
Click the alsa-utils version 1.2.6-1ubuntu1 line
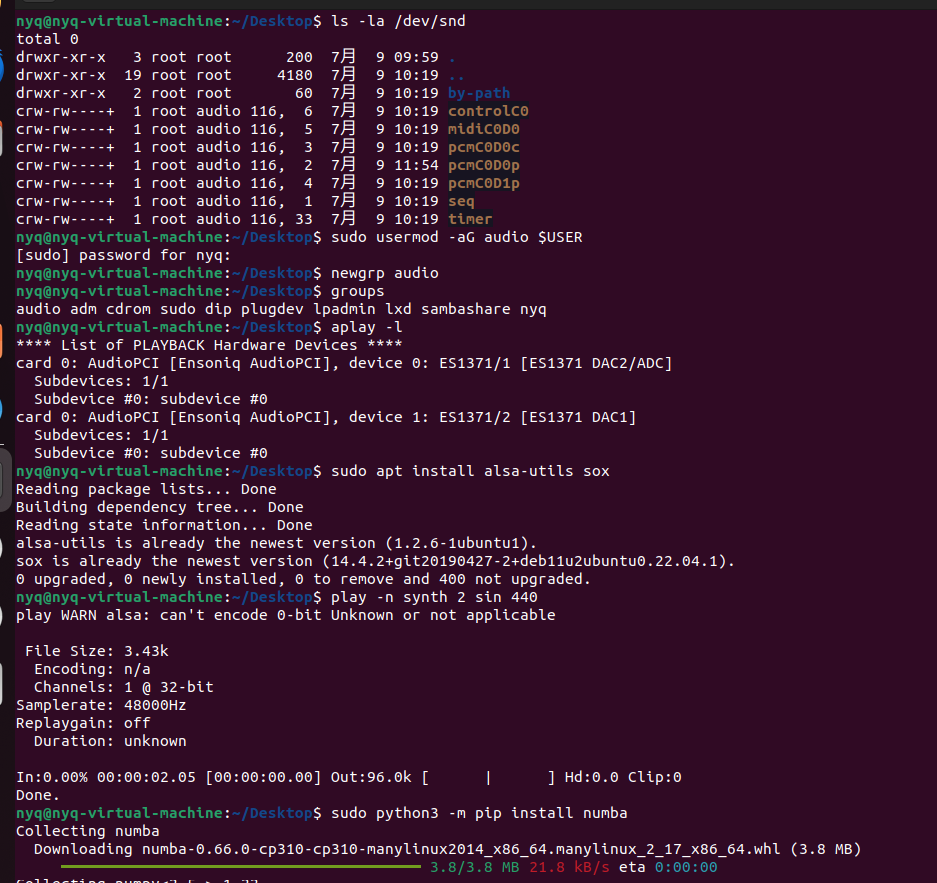(277, 542)
